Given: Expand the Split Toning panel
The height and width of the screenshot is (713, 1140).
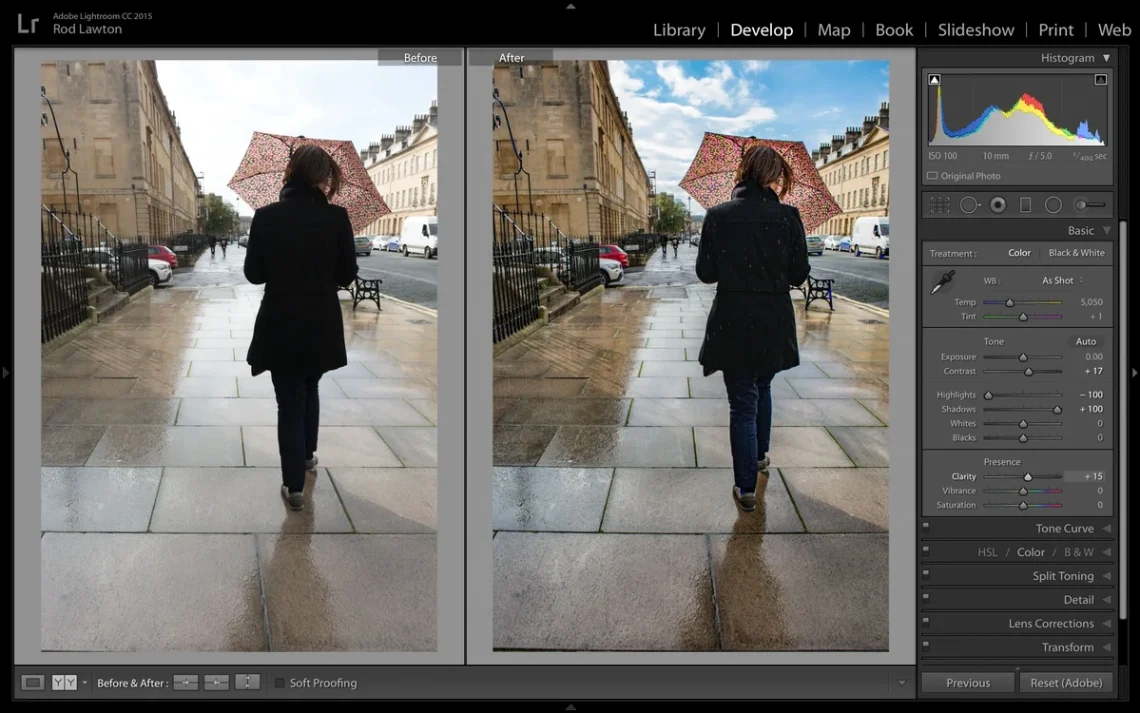Looking at the screenshot, I should (1107, 576).
